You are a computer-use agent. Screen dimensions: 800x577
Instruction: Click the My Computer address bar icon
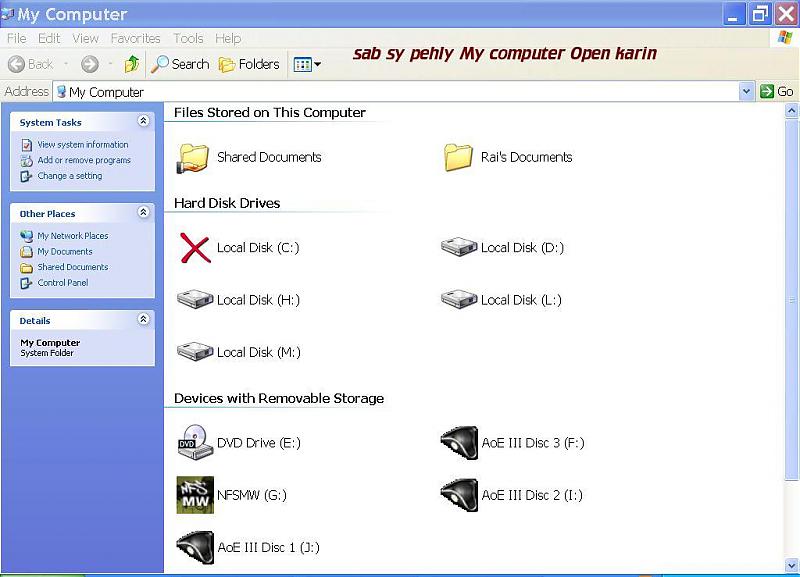click(61, 92)
